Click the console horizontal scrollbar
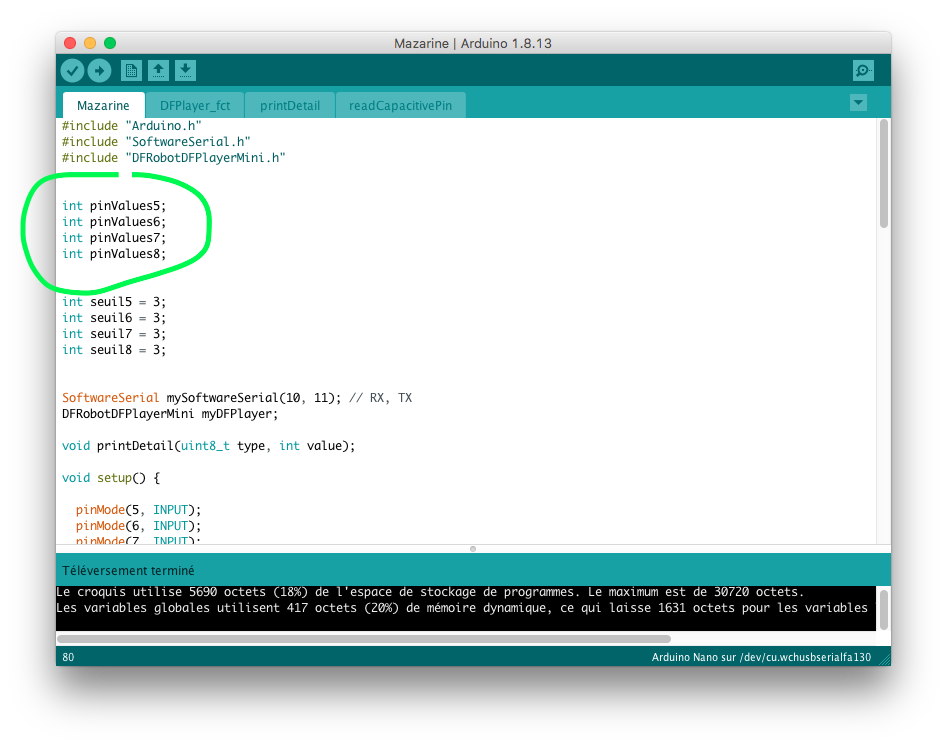This screenshot has height=746, width=947. pos(364,638)
